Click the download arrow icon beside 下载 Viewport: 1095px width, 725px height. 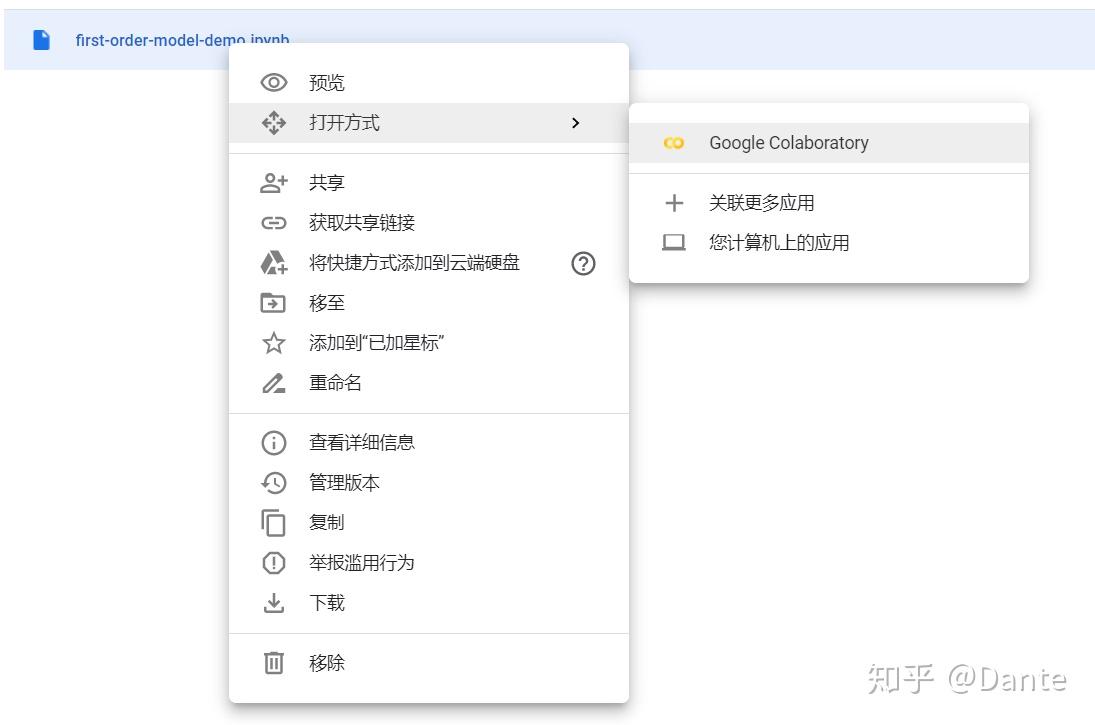coord(273,602)
